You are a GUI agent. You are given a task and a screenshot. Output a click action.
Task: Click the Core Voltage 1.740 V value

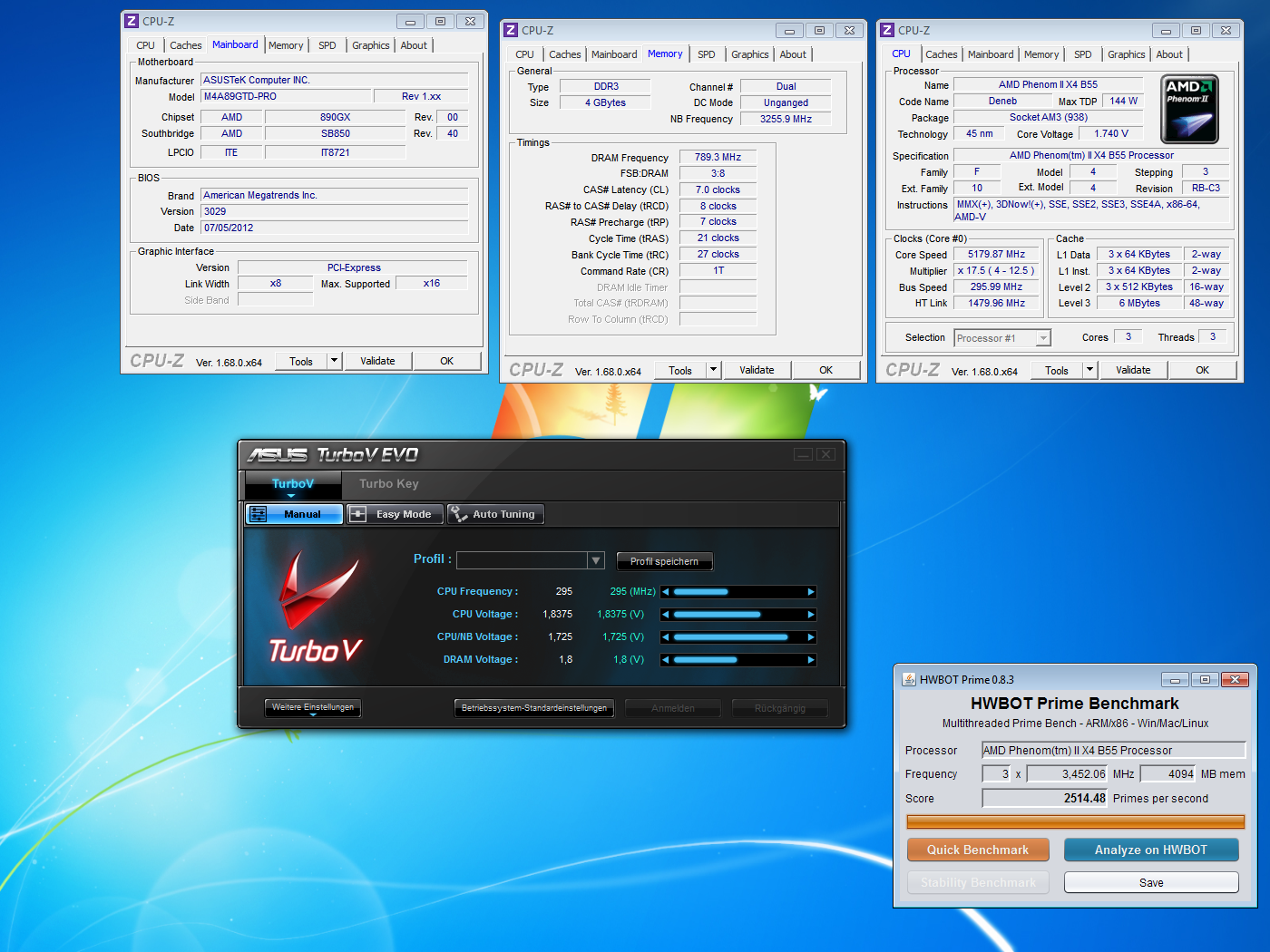pos(1110,133)
